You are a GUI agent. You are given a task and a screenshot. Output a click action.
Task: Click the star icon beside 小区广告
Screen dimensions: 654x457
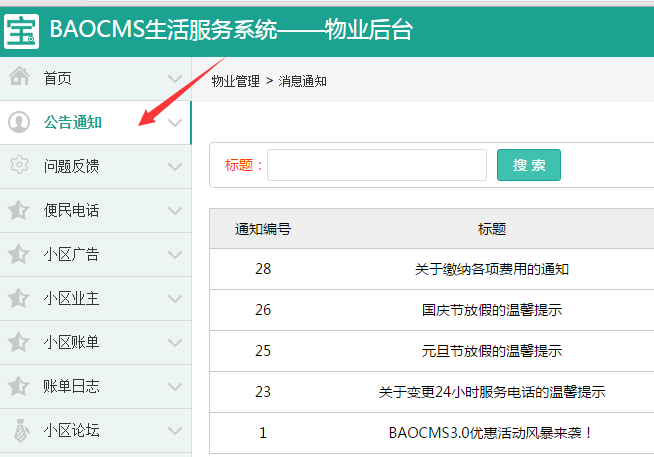tap(18, 254)
